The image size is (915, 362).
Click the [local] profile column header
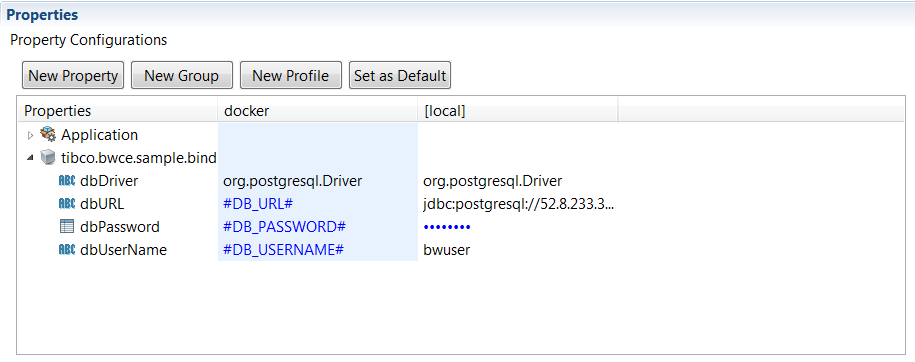pos(518,110)
